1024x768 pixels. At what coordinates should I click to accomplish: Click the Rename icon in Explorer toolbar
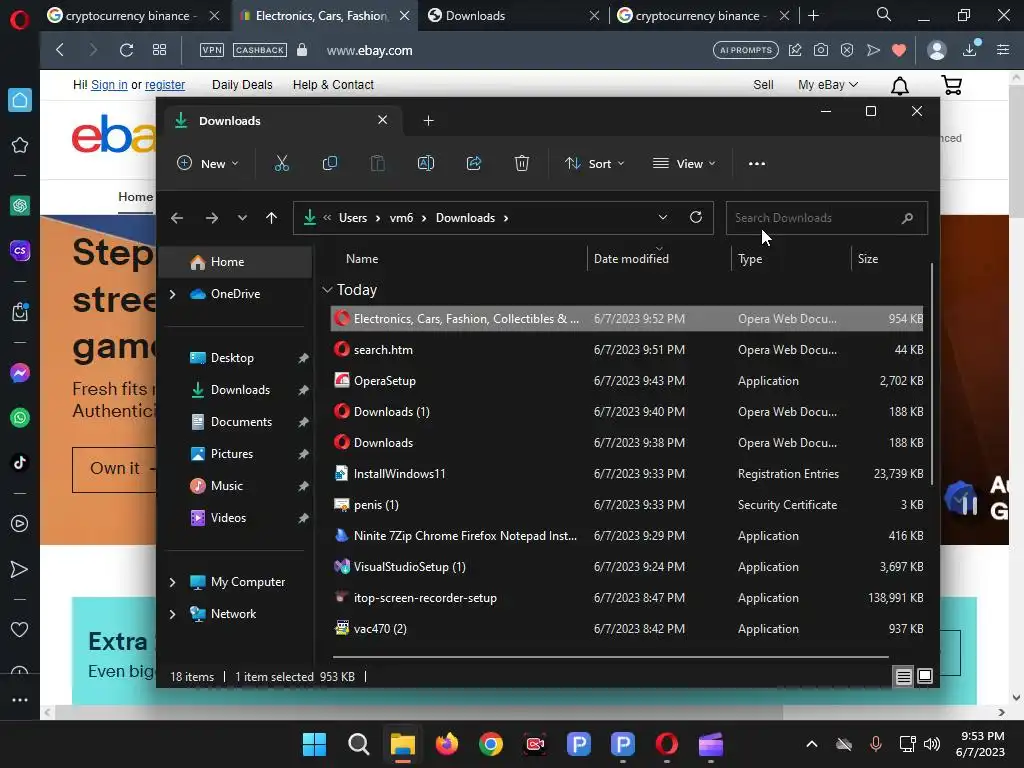426,163
